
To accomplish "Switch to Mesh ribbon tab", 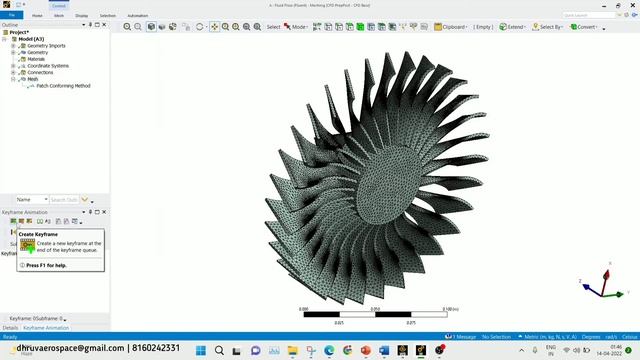I will tap(59, 16).
